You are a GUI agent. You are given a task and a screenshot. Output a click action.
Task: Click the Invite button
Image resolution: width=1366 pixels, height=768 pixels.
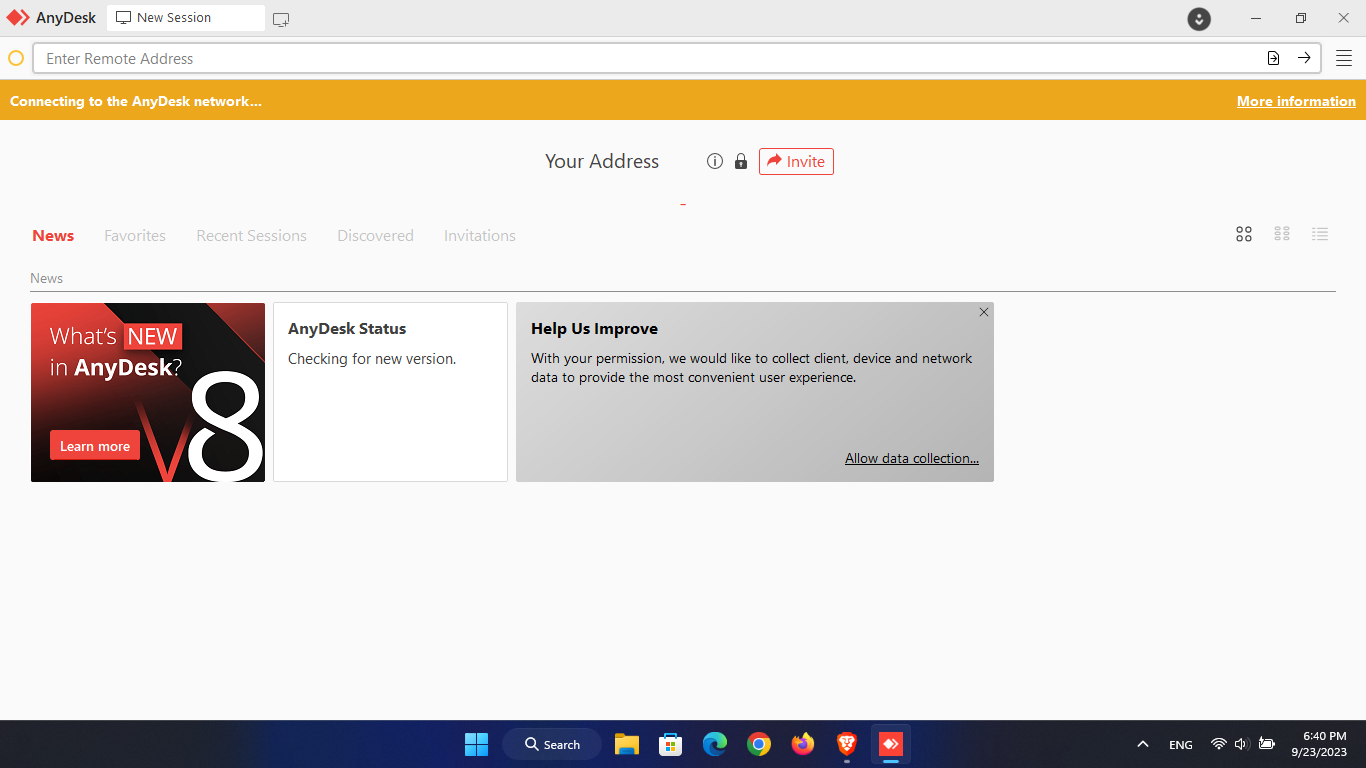796,161
